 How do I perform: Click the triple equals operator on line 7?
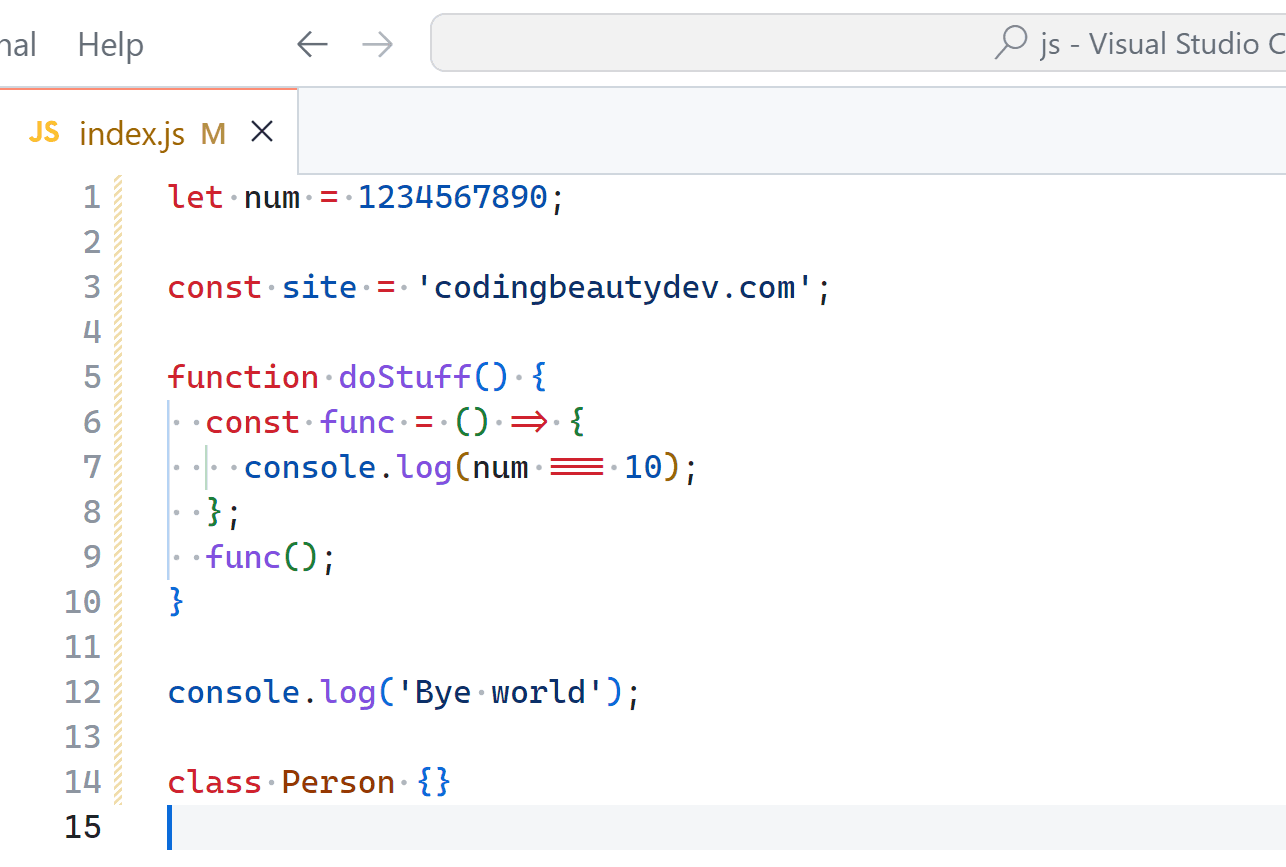tap(577, 467)
